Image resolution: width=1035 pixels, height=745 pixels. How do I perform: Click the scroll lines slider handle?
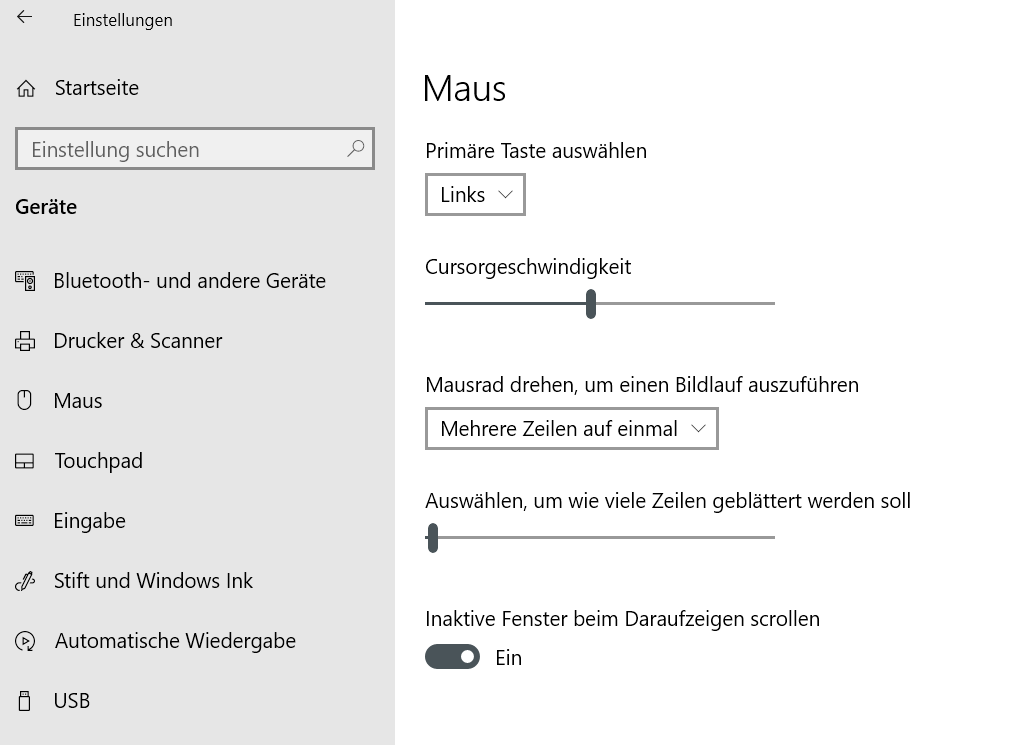coord(432,537)
